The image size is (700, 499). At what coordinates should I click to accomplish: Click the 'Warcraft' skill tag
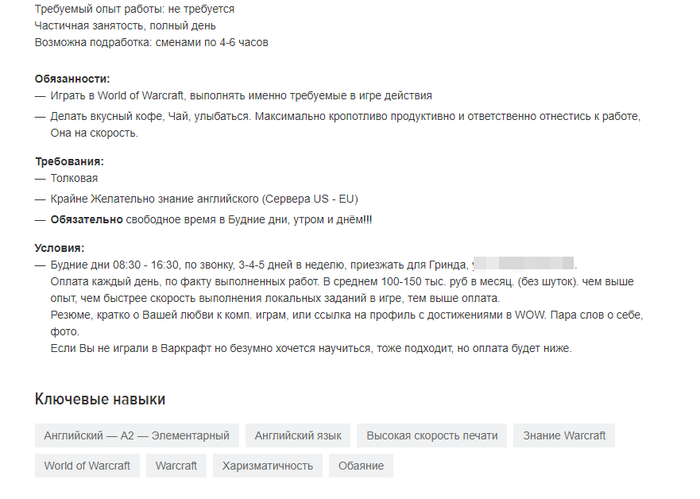click(x=176, y=466)
